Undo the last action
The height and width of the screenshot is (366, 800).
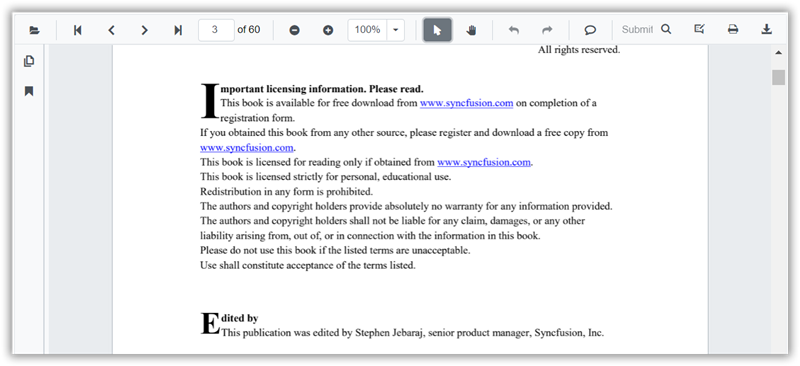pyautogui.click(x=514, y=30)
